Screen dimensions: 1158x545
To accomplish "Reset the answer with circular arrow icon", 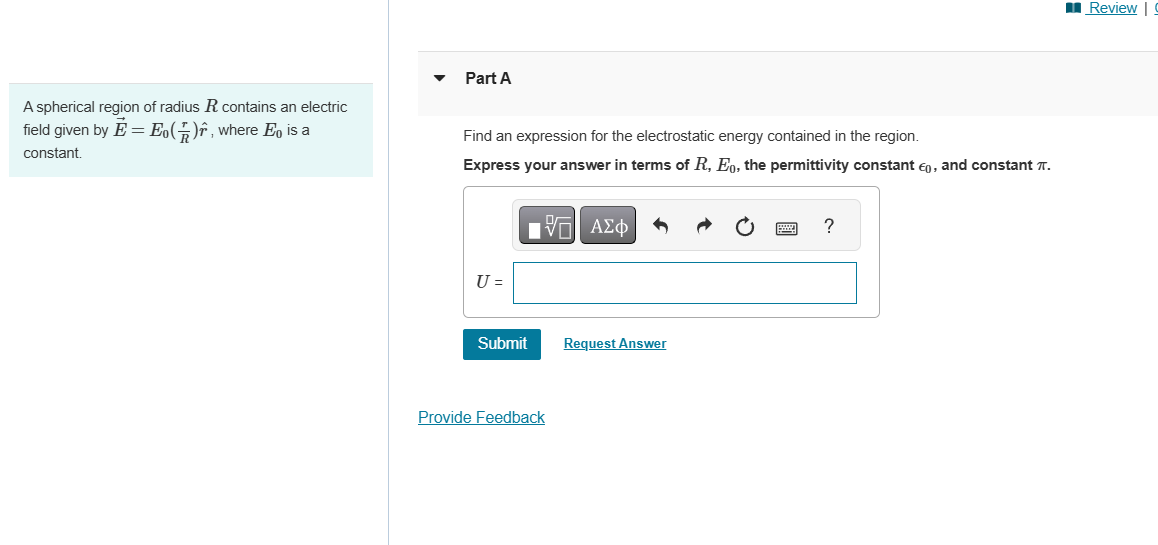I will tap(745, 227).
